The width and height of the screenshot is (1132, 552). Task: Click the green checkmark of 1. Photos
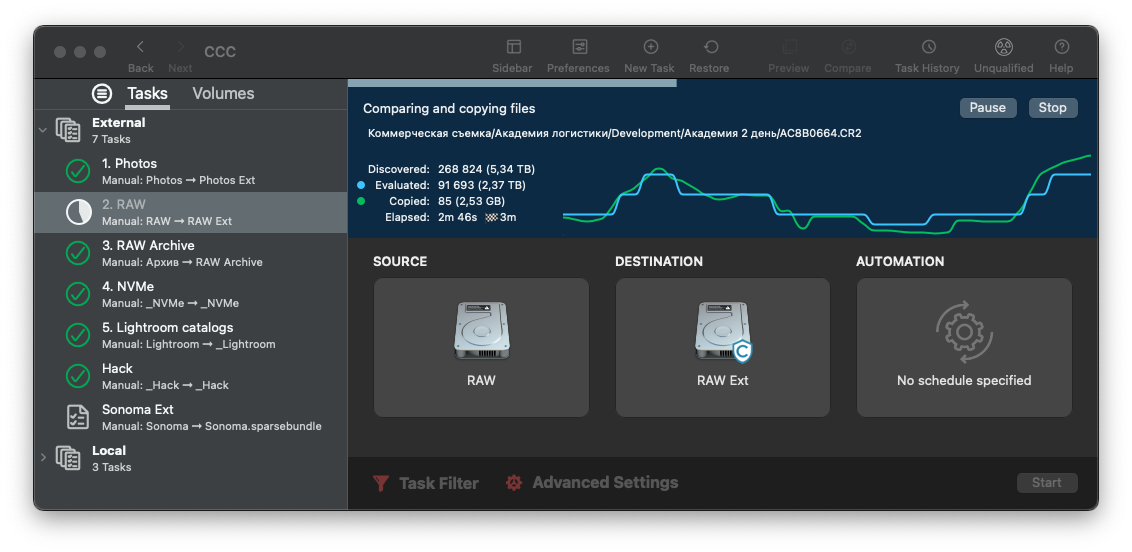point(78,171)
